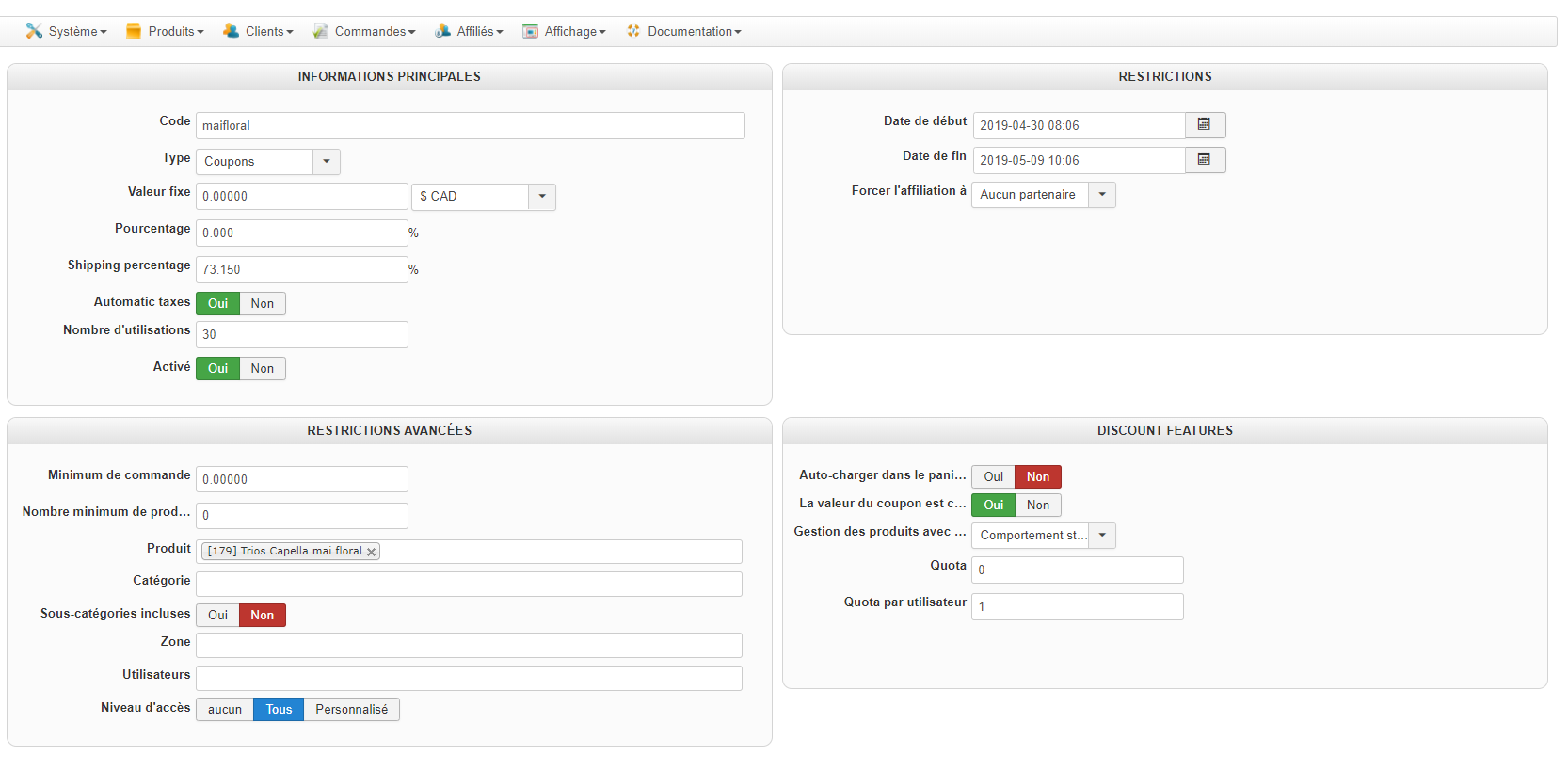This screenshot has width=1568, height=771.
Task: Open the Affichage menu
Action: click(x=564, y=31)
